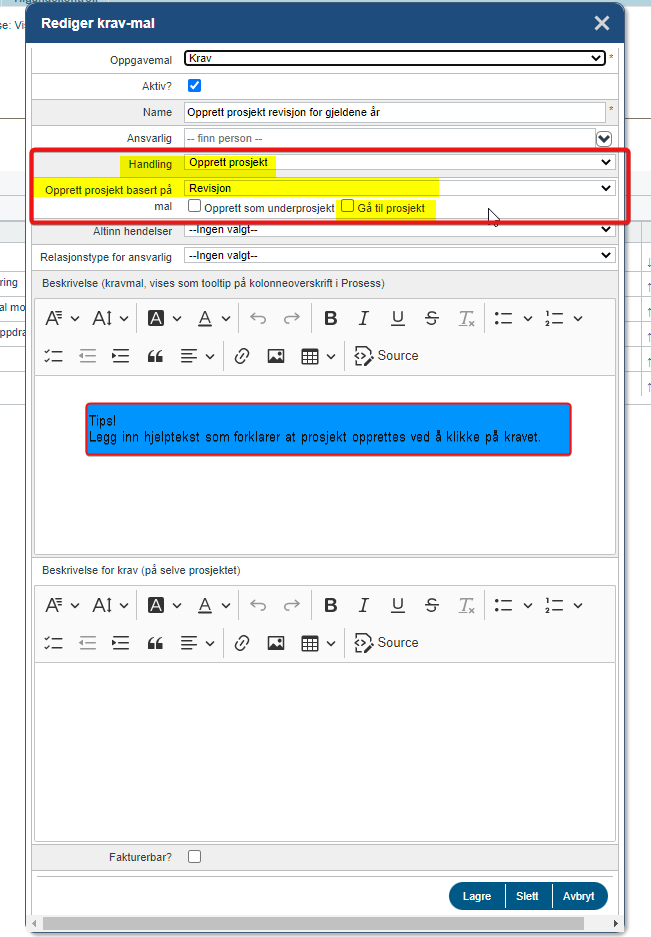Click the Avbryt button
This screenshot has width=651, height=937.
point(578,896)
